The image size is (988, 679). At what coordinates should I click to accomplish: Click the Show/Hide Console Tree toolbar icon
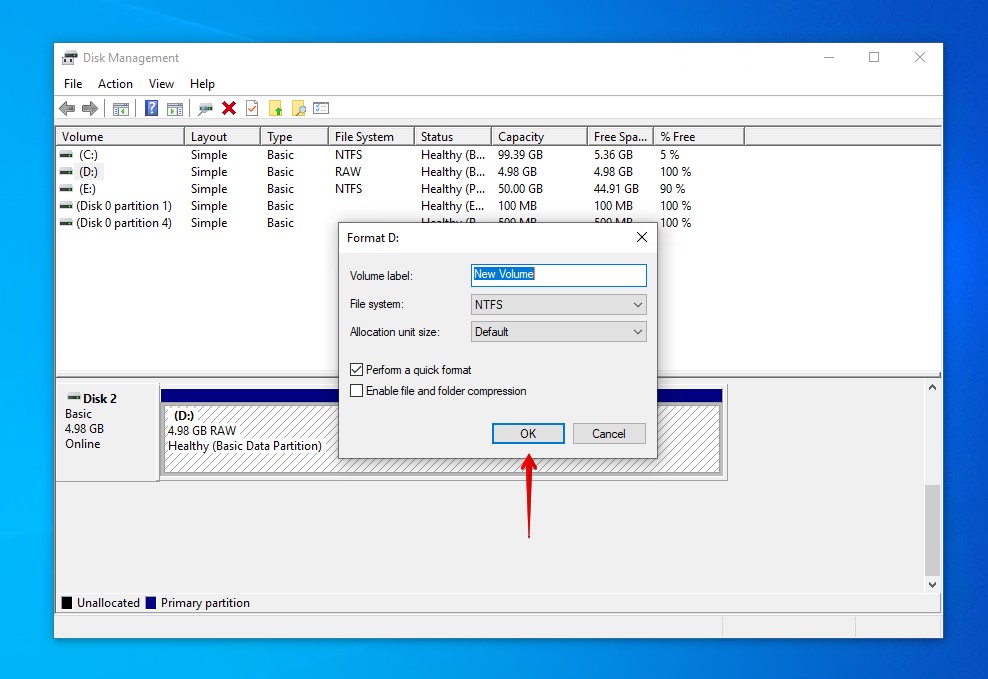click(120, 108)
